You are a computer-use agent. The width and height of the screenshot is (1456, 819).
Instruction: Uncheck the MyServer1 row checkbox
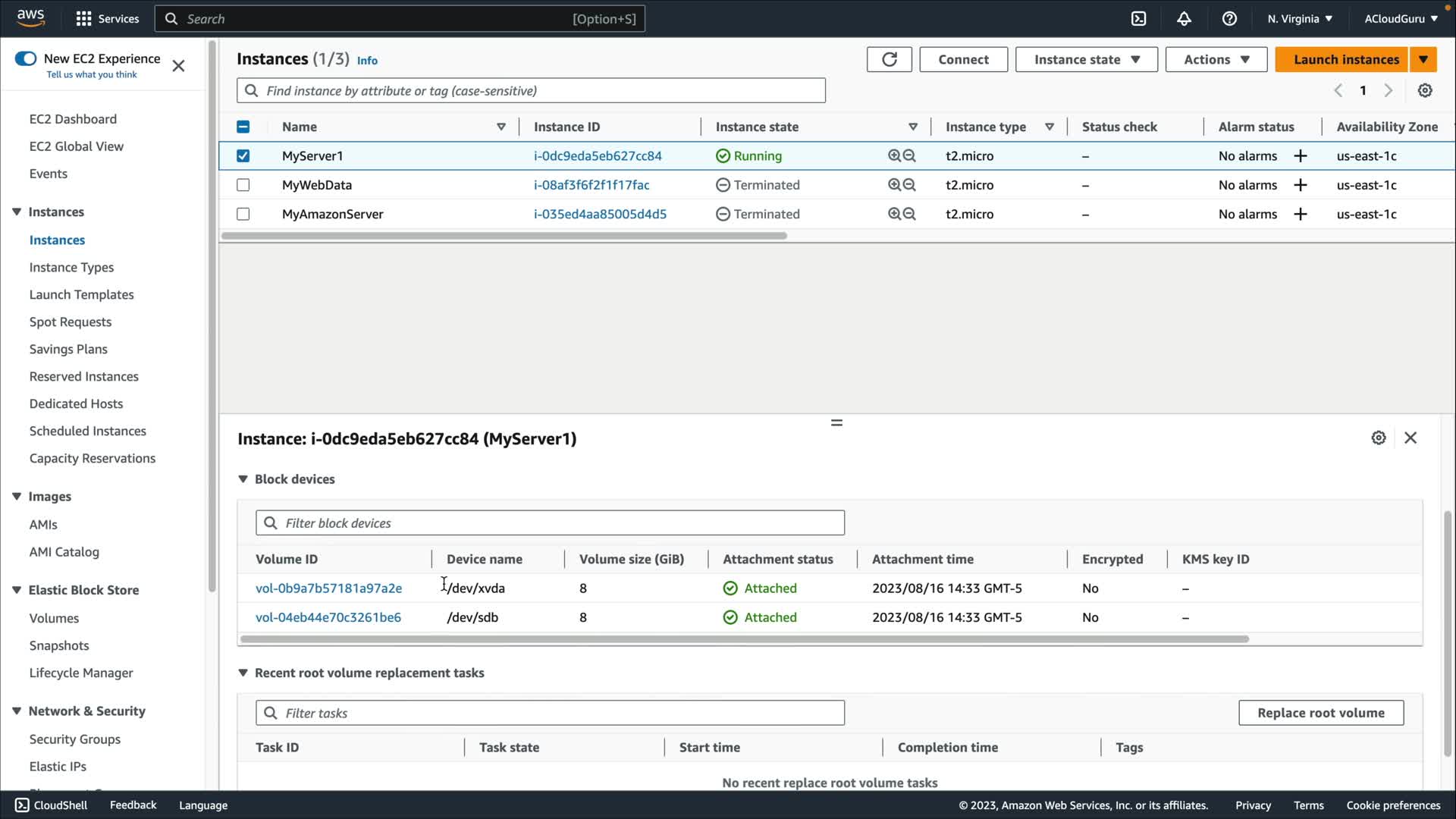pyautogui.click(x=243, y=155)
